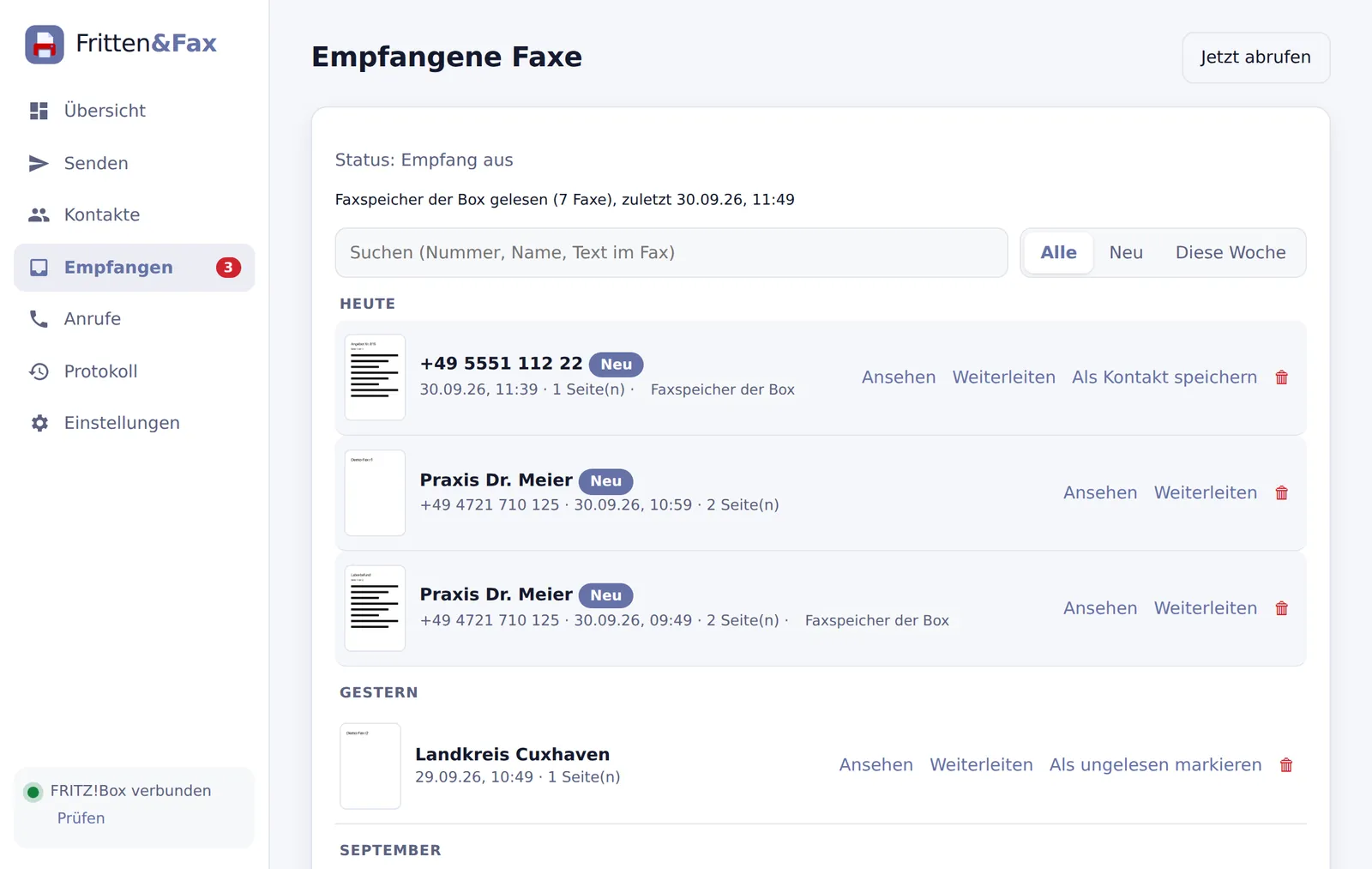
Task: Select the Alle filter tab
Action: (x=1059, y=253)
